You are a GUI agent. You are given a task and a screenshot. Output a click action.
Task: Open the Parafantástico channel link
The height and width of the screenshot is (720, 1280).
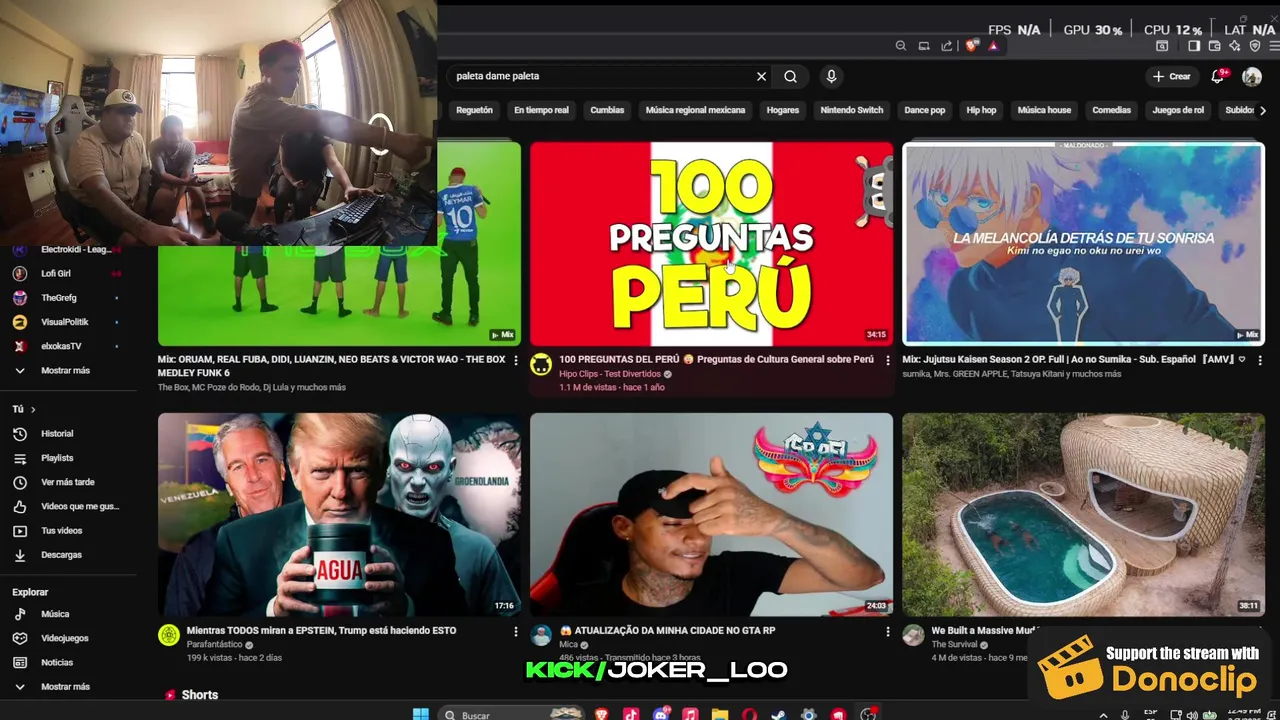pos(214,645)
